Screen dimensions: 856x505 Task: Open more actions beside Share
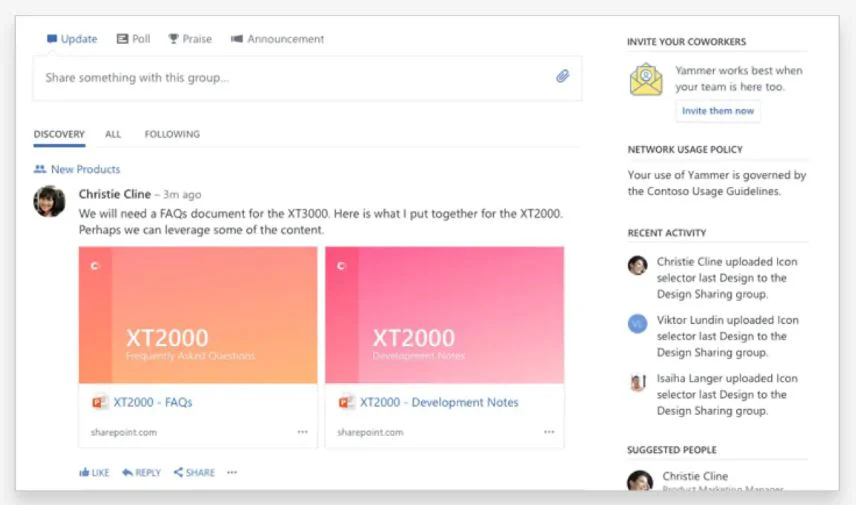pyautogui.click(x=232, y=472)
